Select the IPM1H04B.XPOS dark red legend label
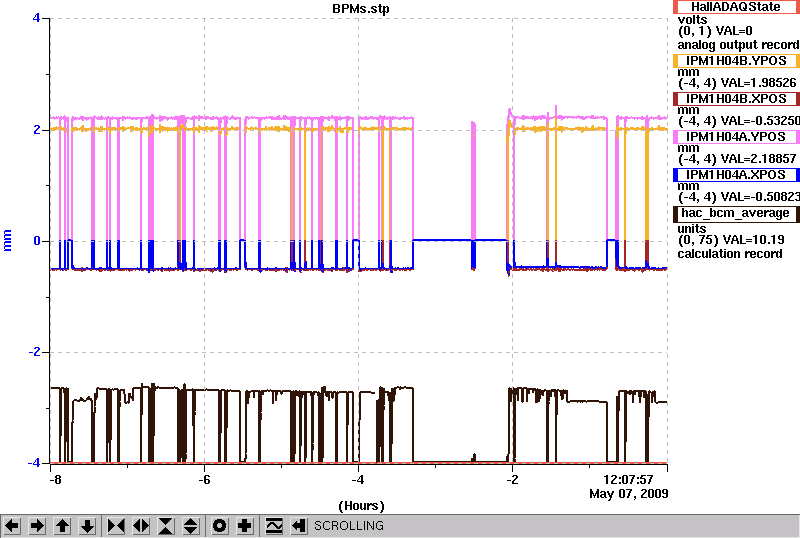The height and width of the screenshot is (538, 800). 736,99
